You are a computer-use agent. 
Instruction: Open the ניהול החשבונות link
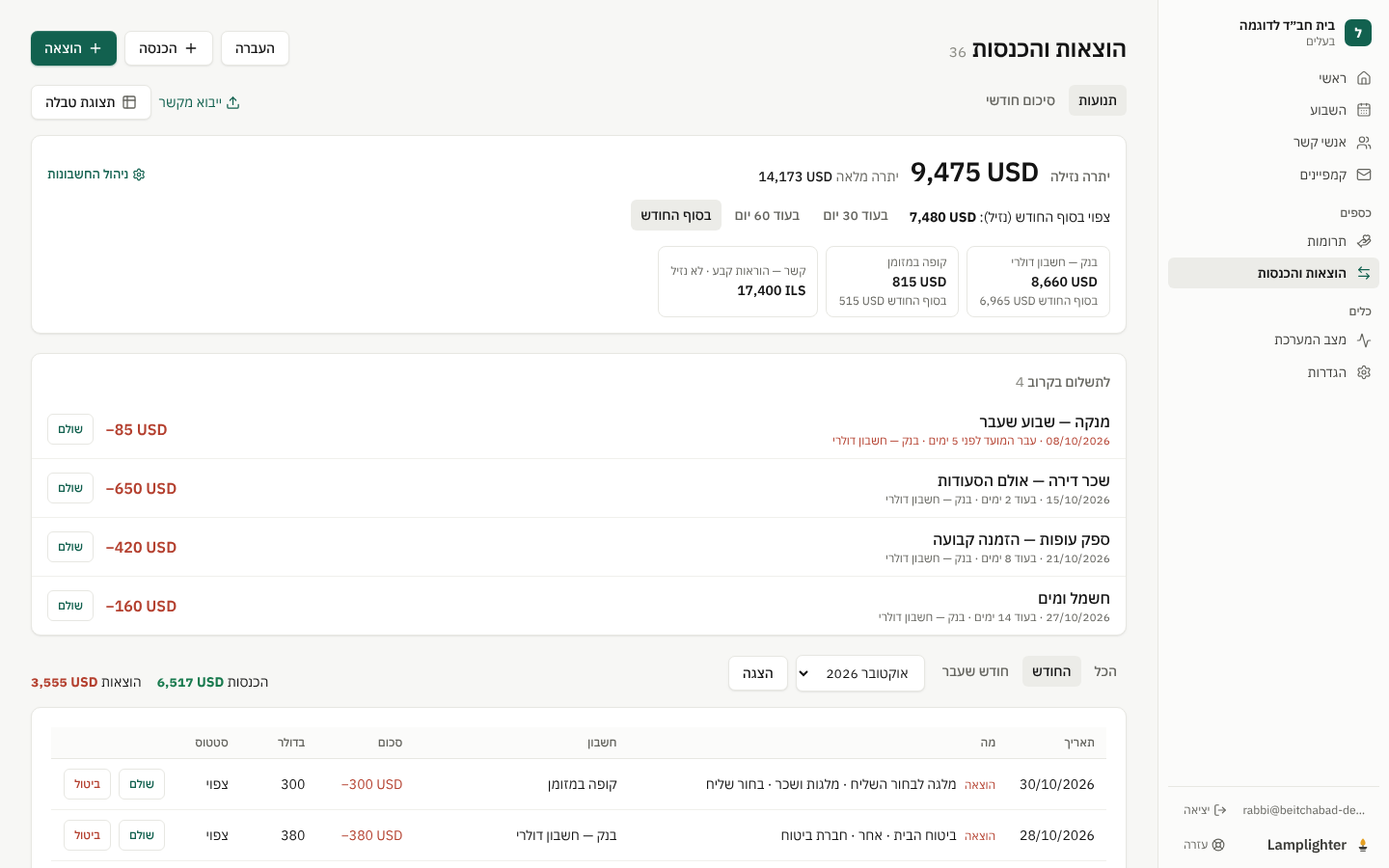tap(96, 175)
